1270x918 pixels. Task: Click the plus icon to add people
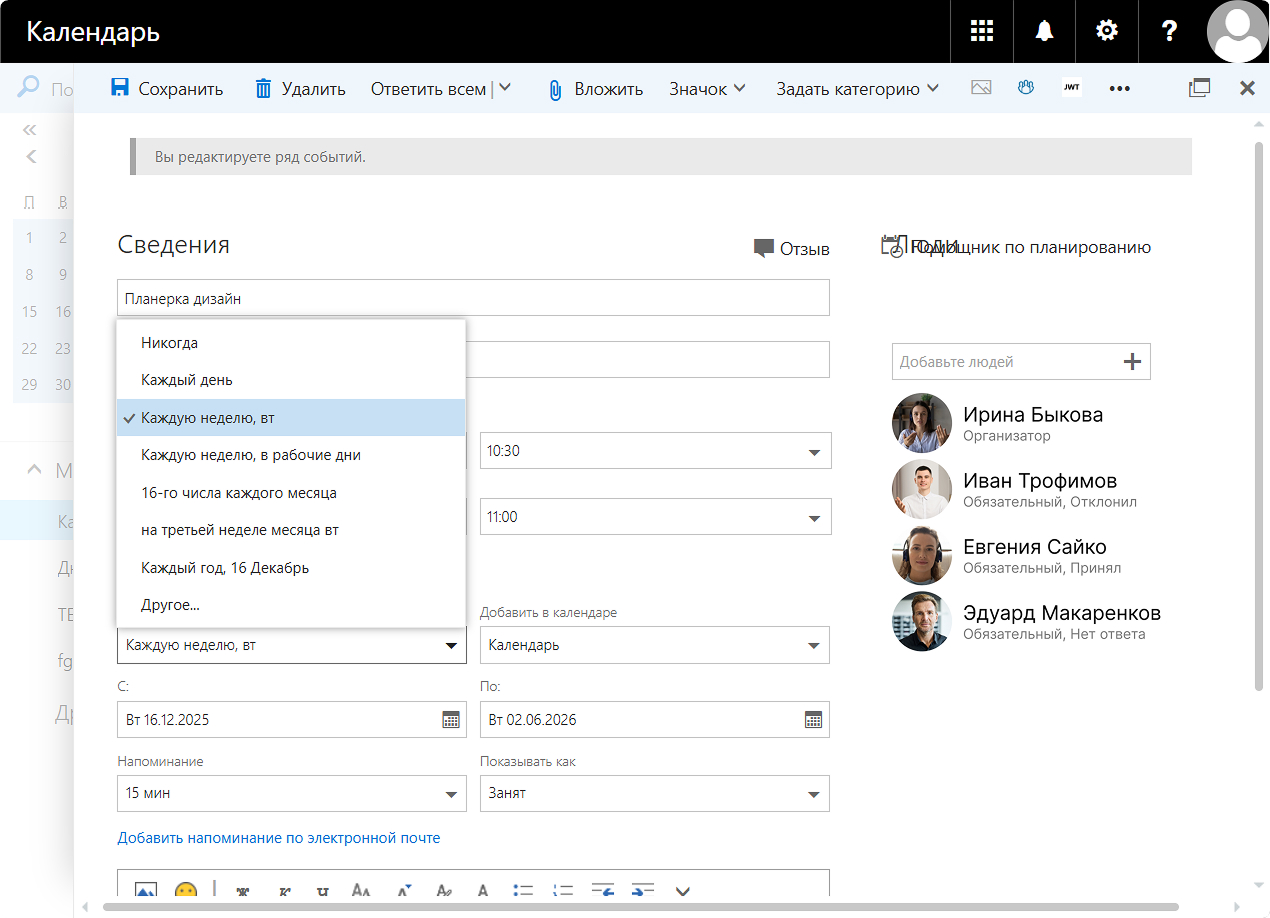click(x=1132, y=362)
